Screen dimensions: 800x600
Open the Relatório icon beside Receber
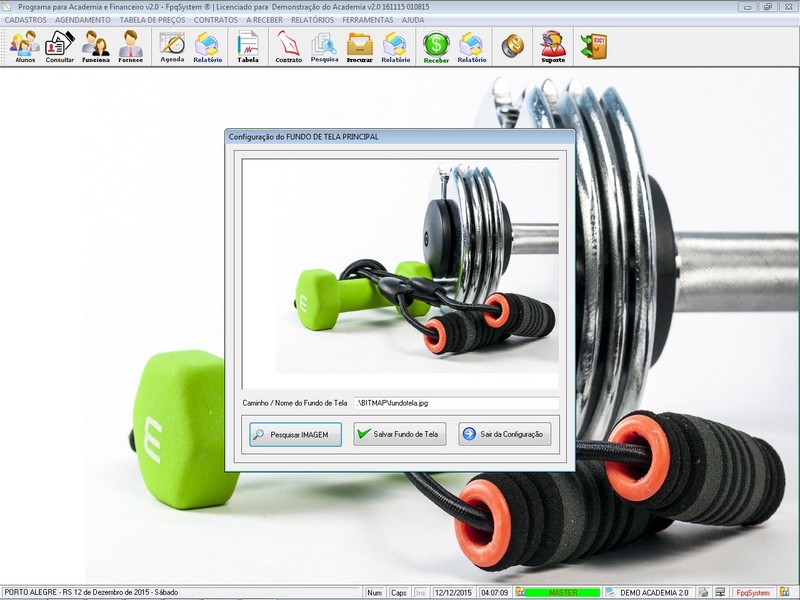472,47
